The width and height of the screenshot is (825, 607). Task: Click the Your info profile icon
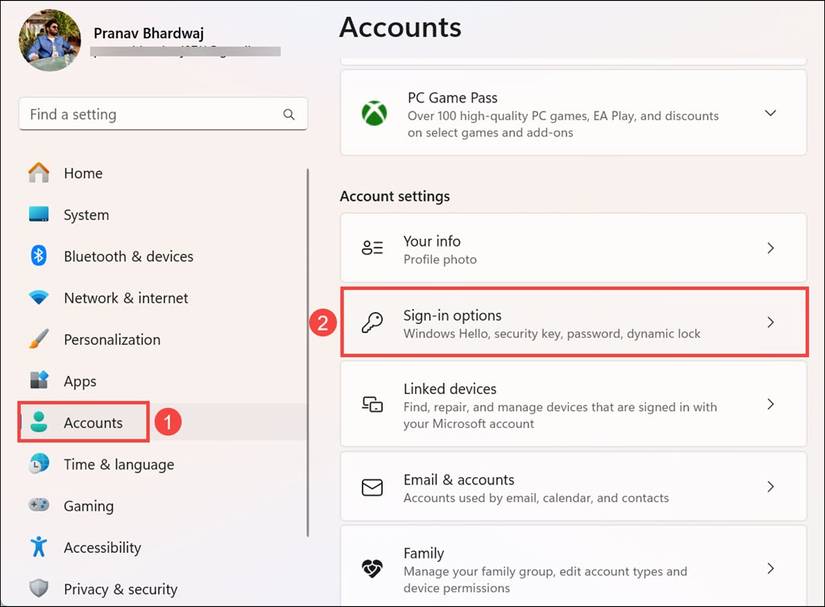pos(372,248)
